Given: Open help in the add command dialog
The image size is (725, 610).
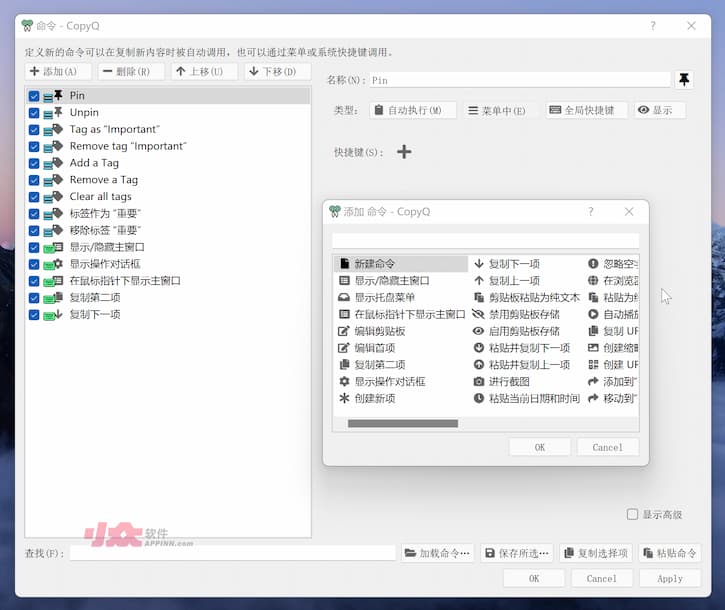Looking at the screenshot, I should tap(590, 212).
